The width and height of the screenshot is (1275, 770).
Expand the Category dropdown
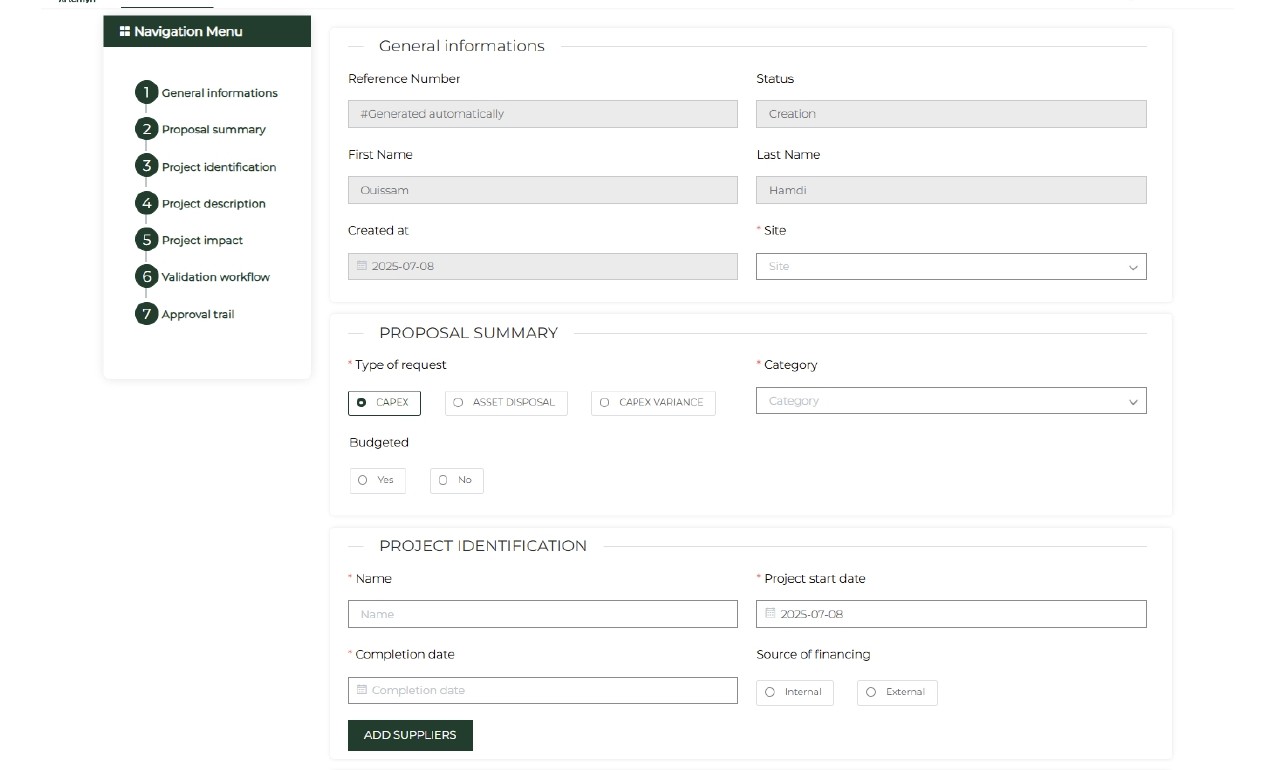point(950,401)
